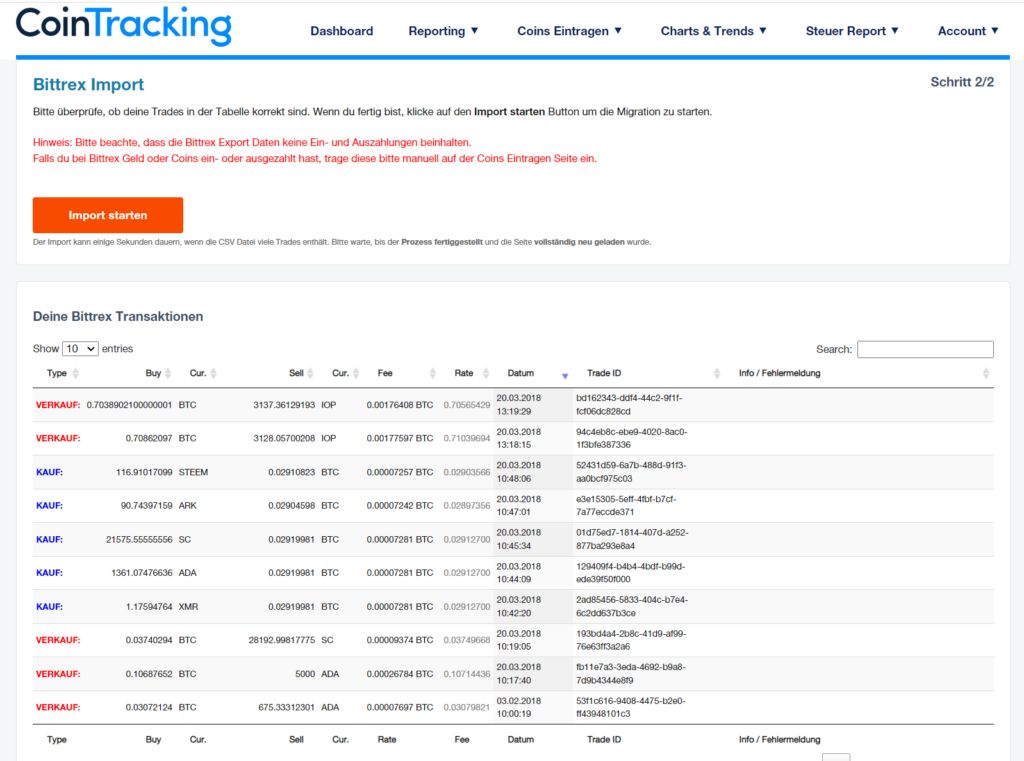Select Trade ID starting 2ad85456-5833
Image resolution: width=1024 pixels, height=761 pixels.
coord(632,606)
